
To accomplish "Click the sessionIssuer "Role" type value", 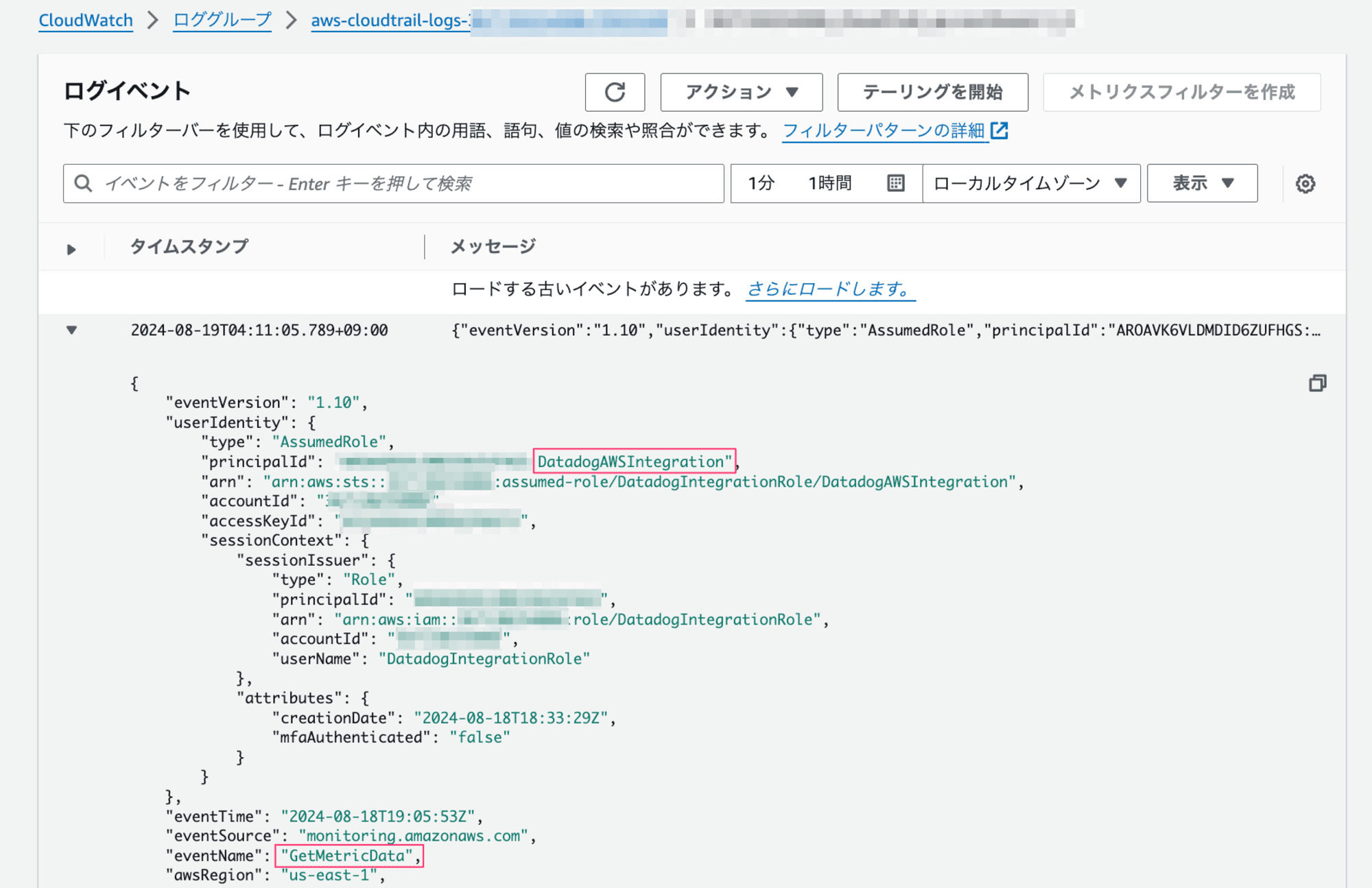I will coord(369,579).
